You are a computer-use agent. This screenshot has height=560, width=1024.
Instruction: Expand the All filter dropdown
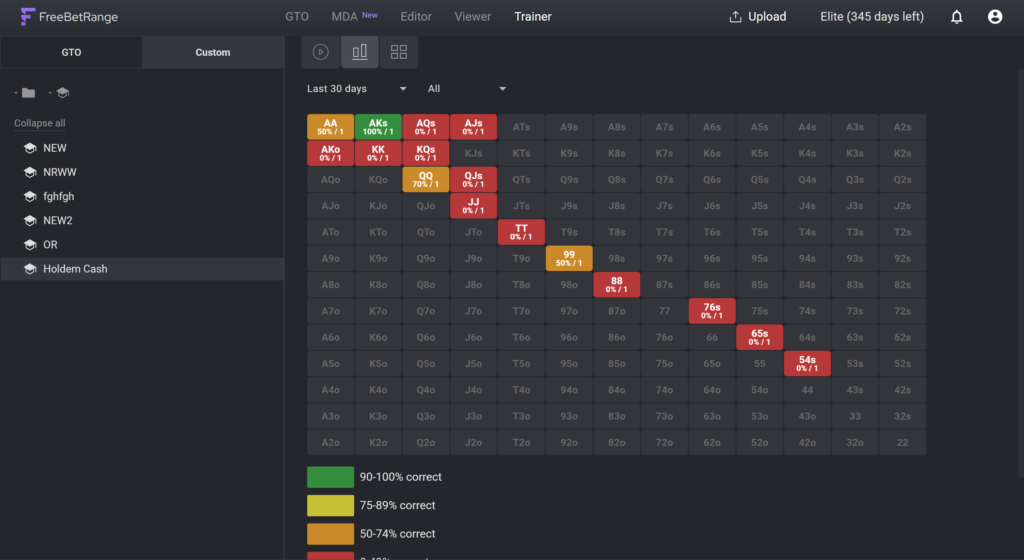tap(466, 89)
